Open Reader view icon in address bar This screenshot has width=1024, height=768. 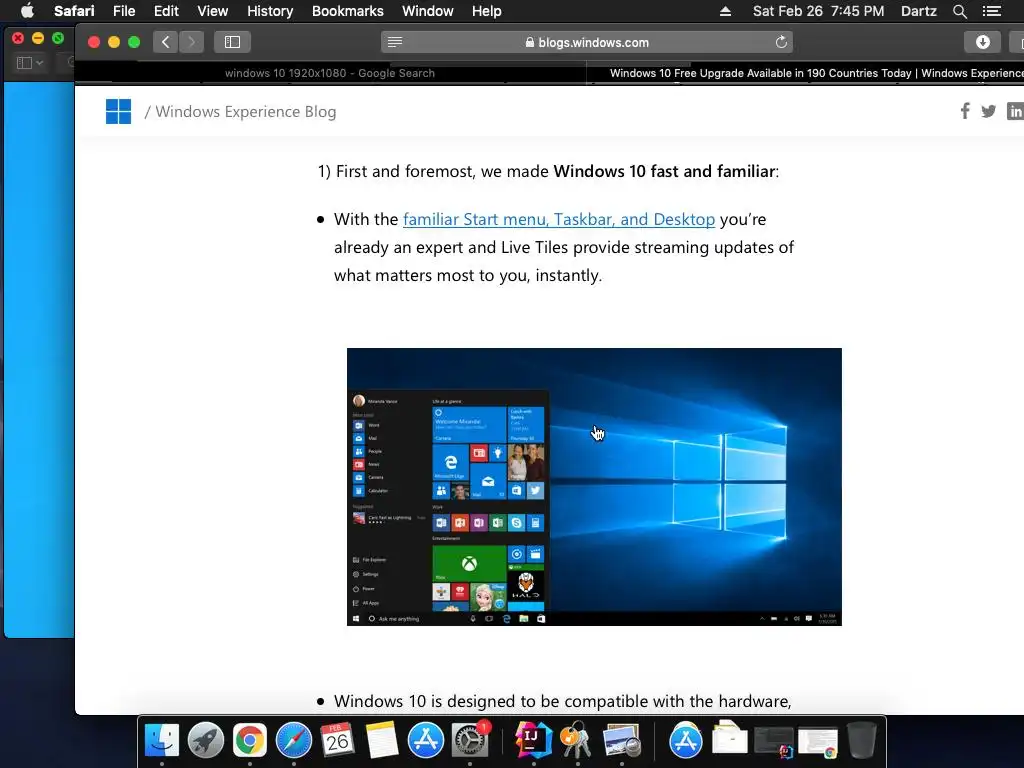(394, 42)
